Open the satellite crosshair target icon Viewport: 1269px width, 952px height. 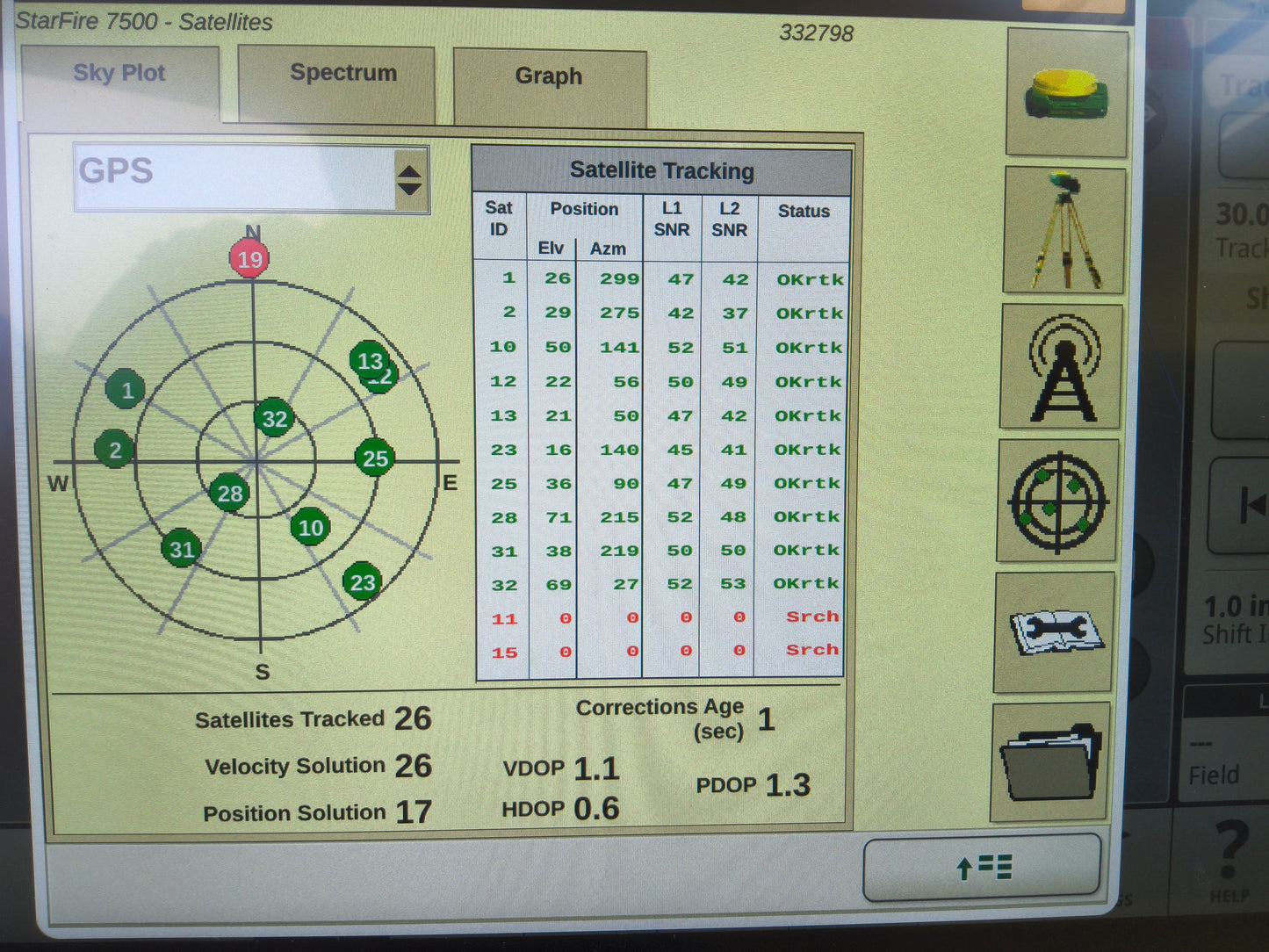[x=1057, y=501]
